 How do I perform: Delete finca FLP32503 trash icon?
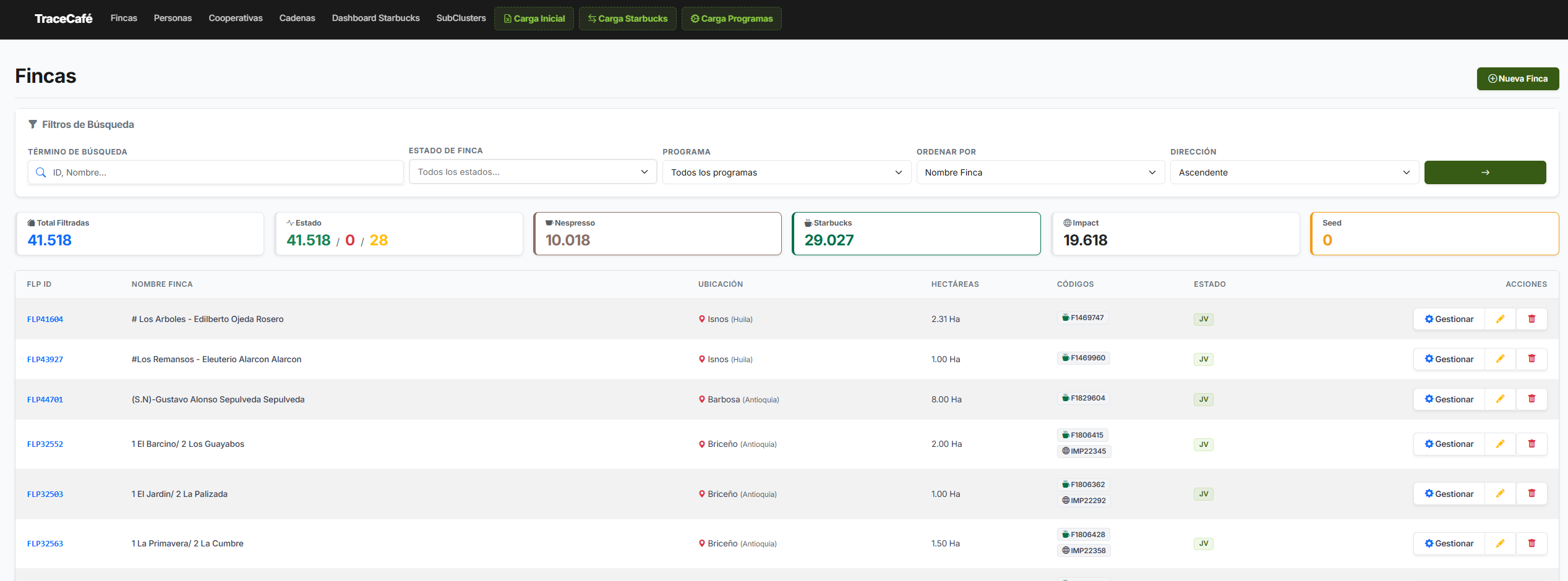point(1532,494)
